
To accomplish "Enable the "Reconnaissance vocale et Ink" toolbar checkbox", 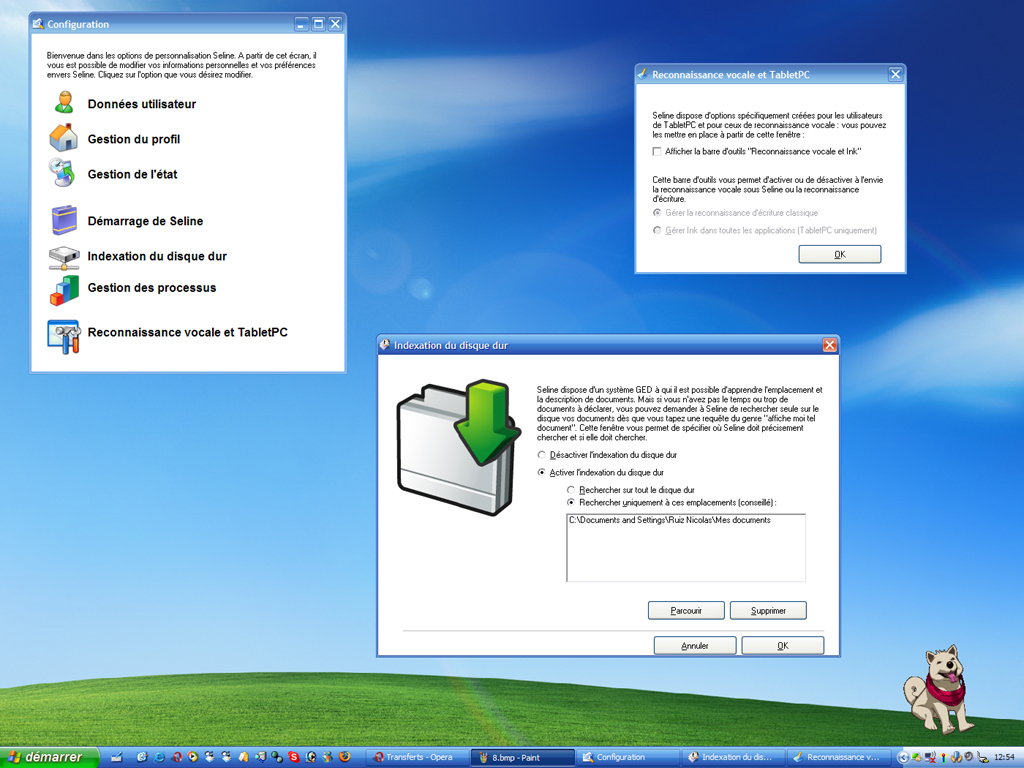I will pyautogui.click(x=657, y=152).
